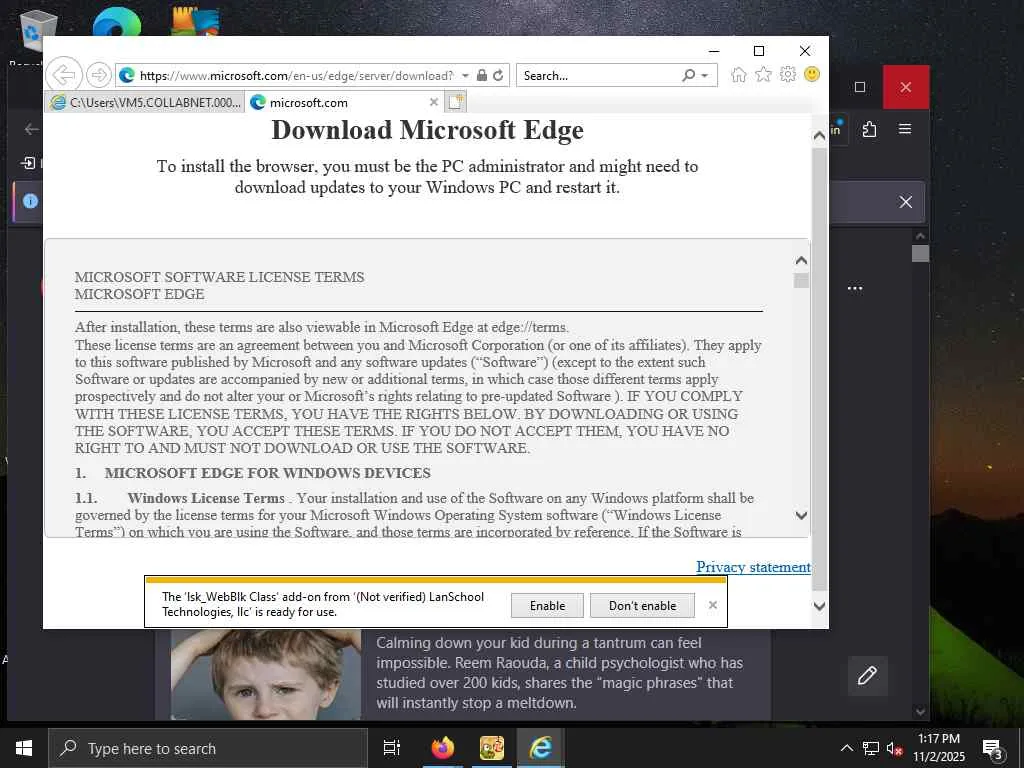Open the notification center icon
Screen dimensions: 1024x768
[993, 749]
